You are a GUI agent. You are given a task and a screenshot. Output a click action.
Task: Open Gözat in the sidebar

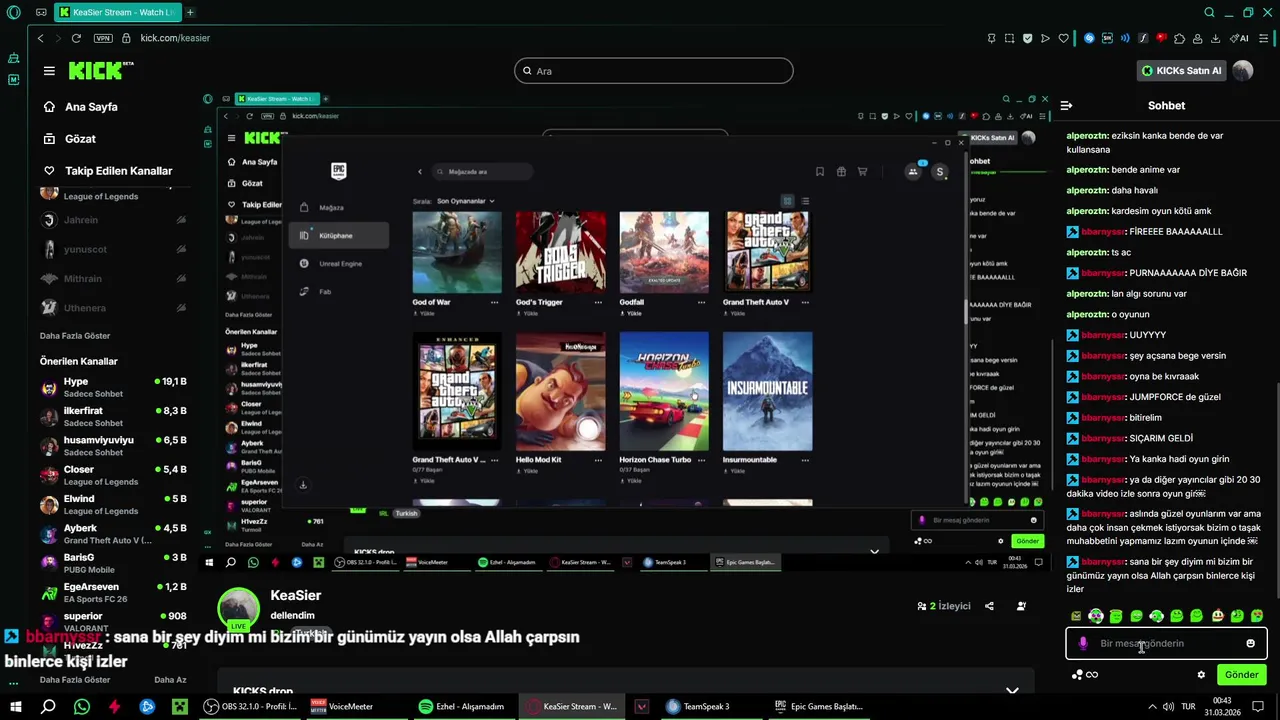click(x=80, y=139)
